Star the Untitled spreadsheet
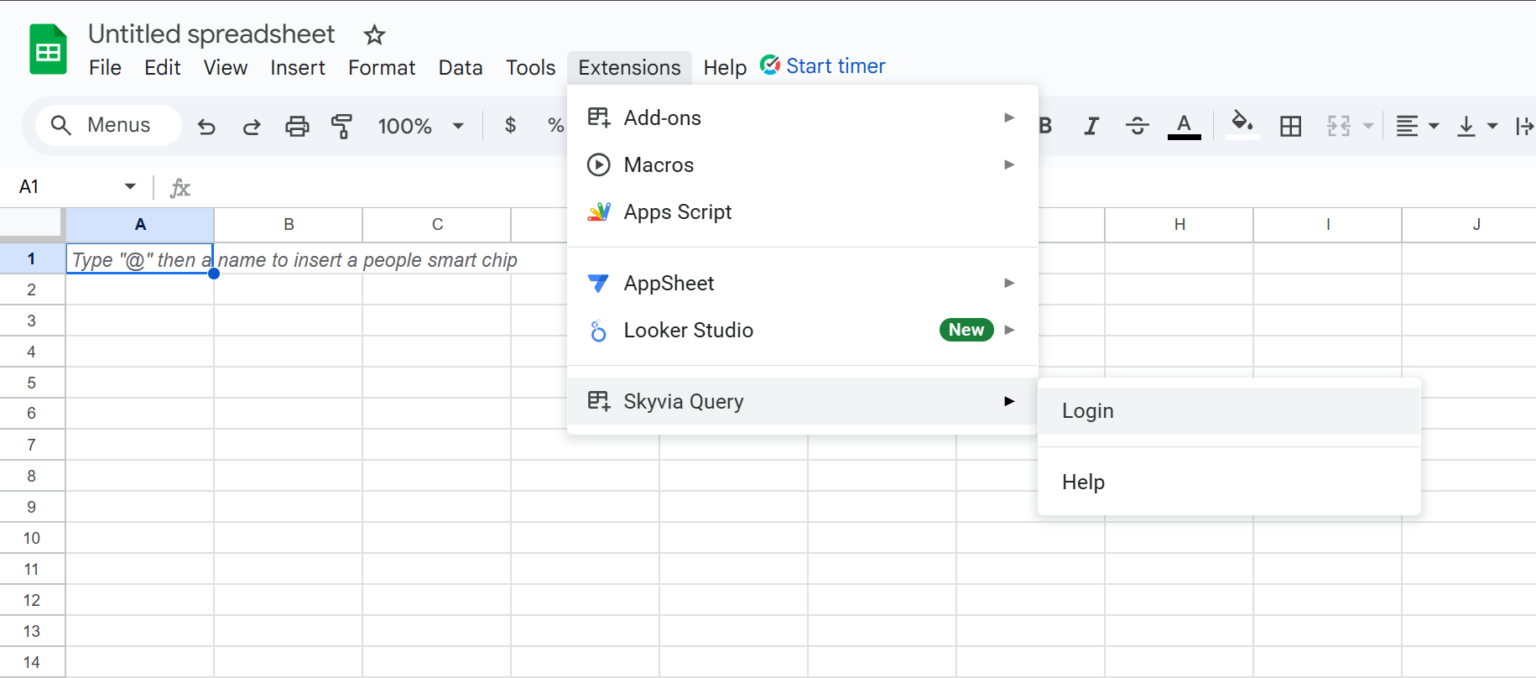 tap(373, 34)
